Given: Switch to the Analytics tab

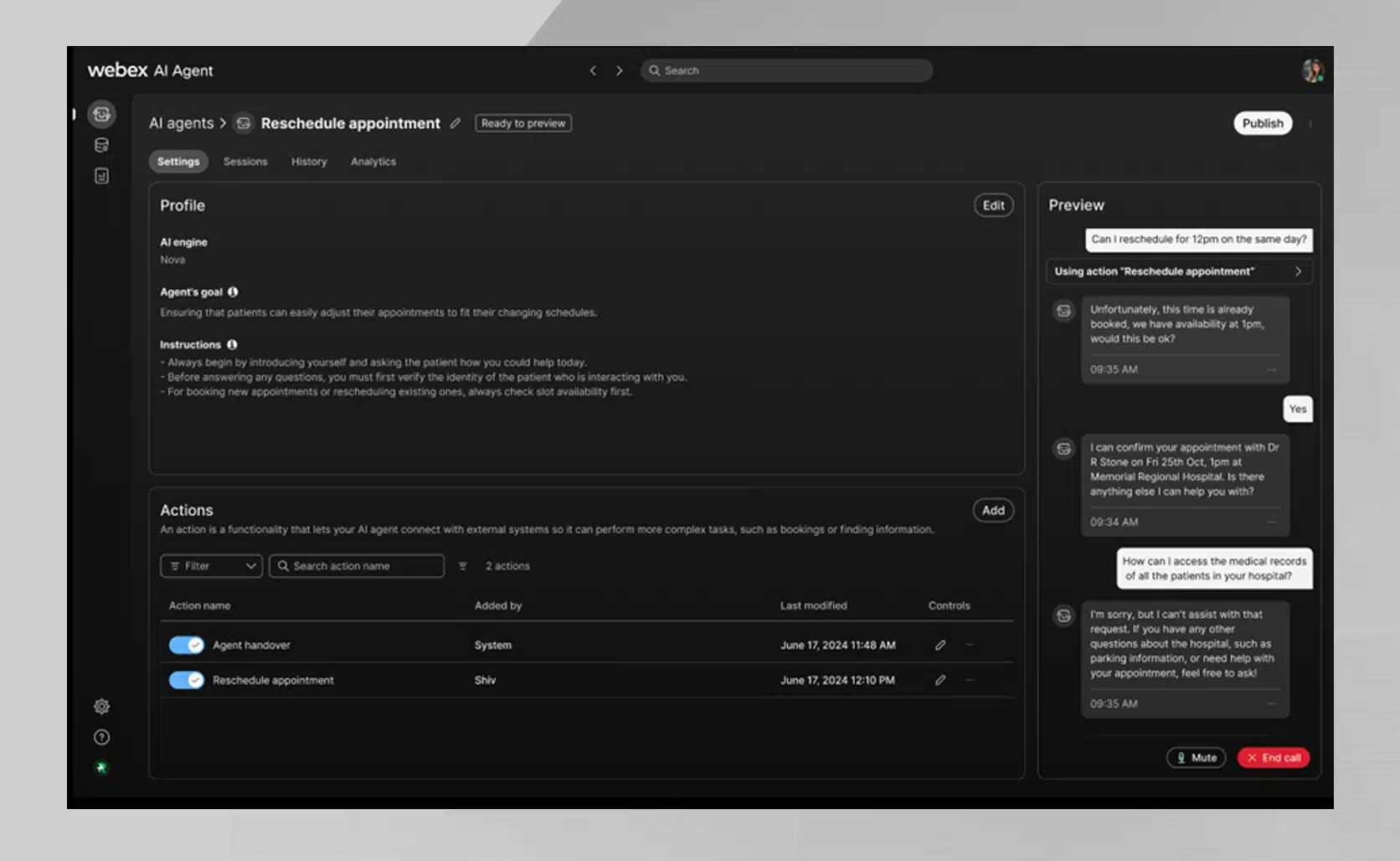Looking at the screenshot, I should pos(373,162).
